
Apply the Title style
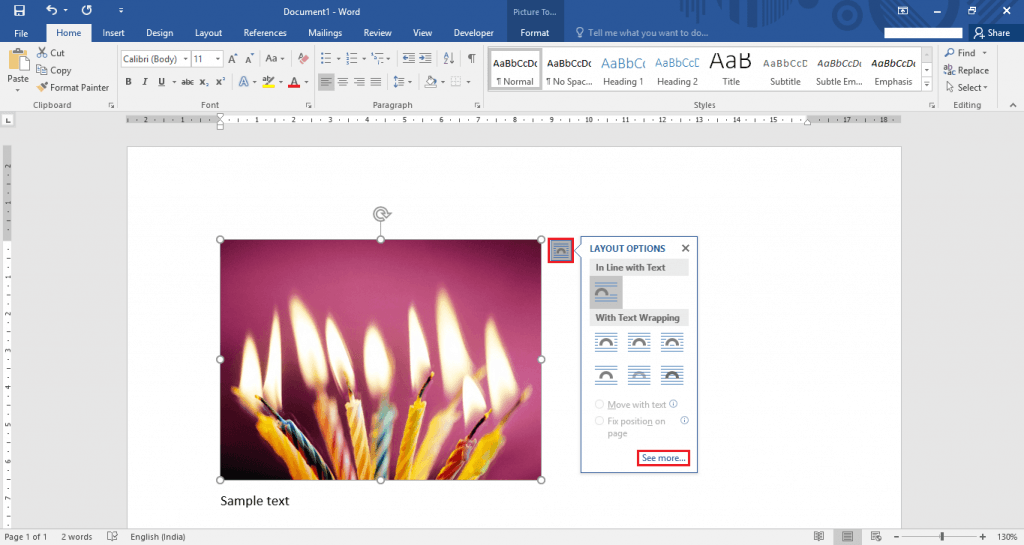731,70
